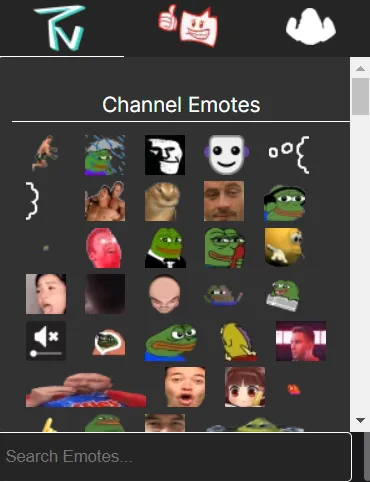Image resolution: width=370 pixels, height=482 pixels.
Task: Choose the red glowing face emote
Action: [x=104, y=248]
